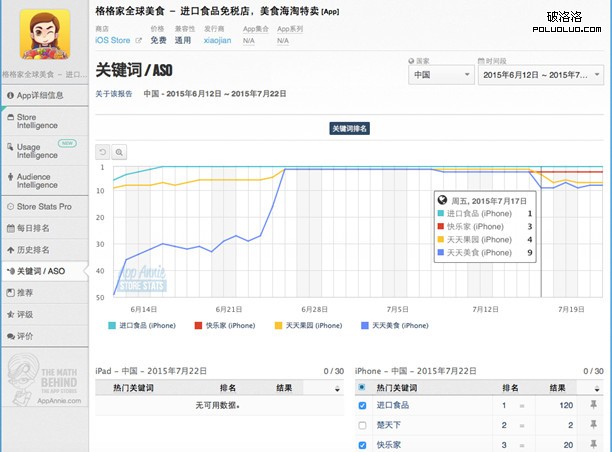Click the chart zoom magnifier button

coord(119,152)
